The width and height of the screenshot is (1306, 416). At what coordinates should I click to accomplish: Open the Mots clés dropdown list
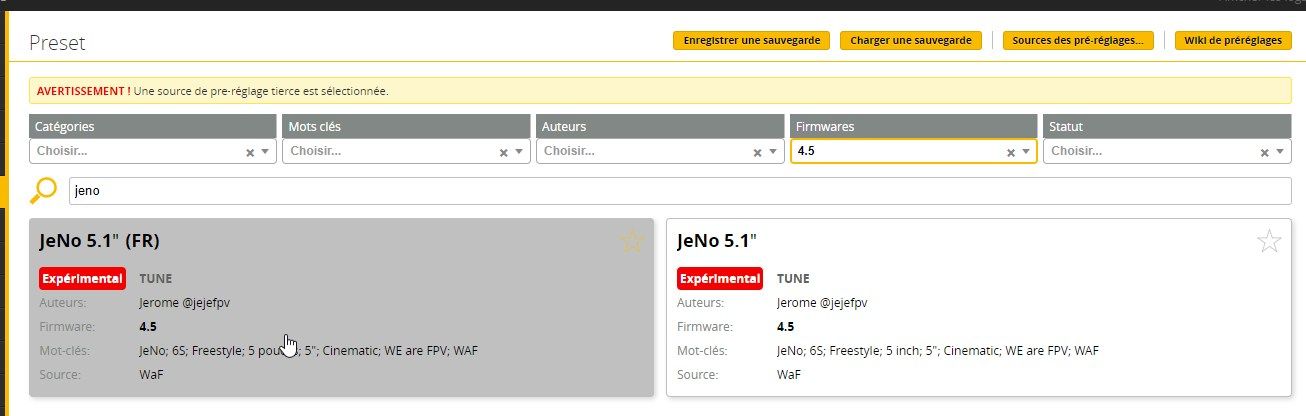518,152
